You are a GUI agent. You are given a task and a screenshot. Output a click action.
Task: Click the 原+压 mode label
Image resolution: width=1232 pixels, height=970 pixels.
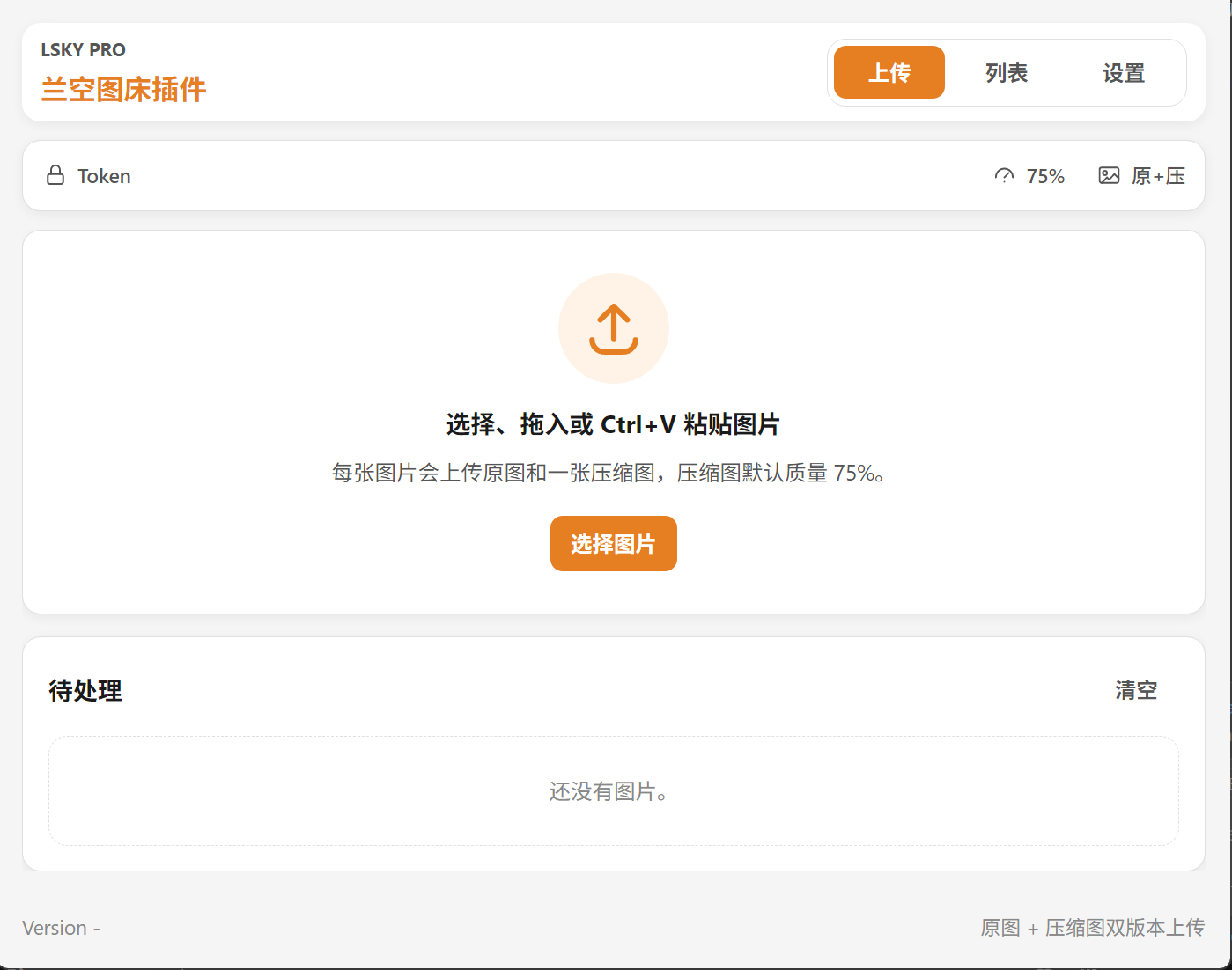click(x=1158, y=176)
